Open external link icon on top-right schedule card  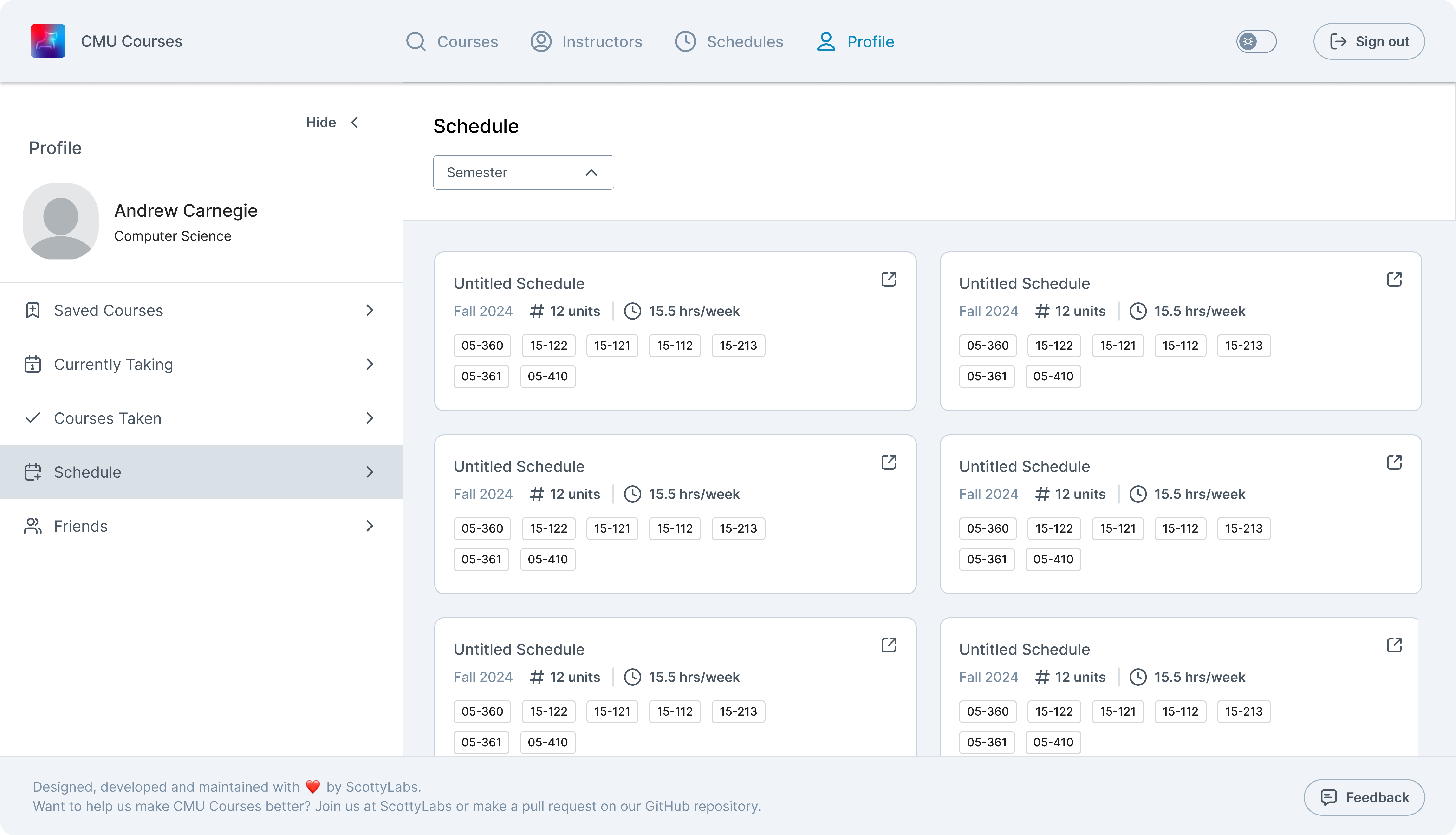click(x=1394, y=279)
